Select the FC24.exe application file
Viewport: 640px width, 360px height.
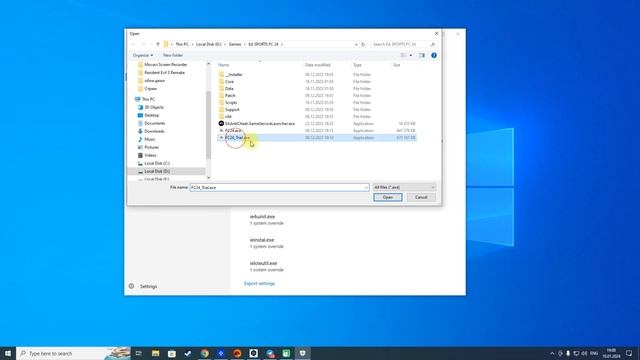click(x=233, y=131)
